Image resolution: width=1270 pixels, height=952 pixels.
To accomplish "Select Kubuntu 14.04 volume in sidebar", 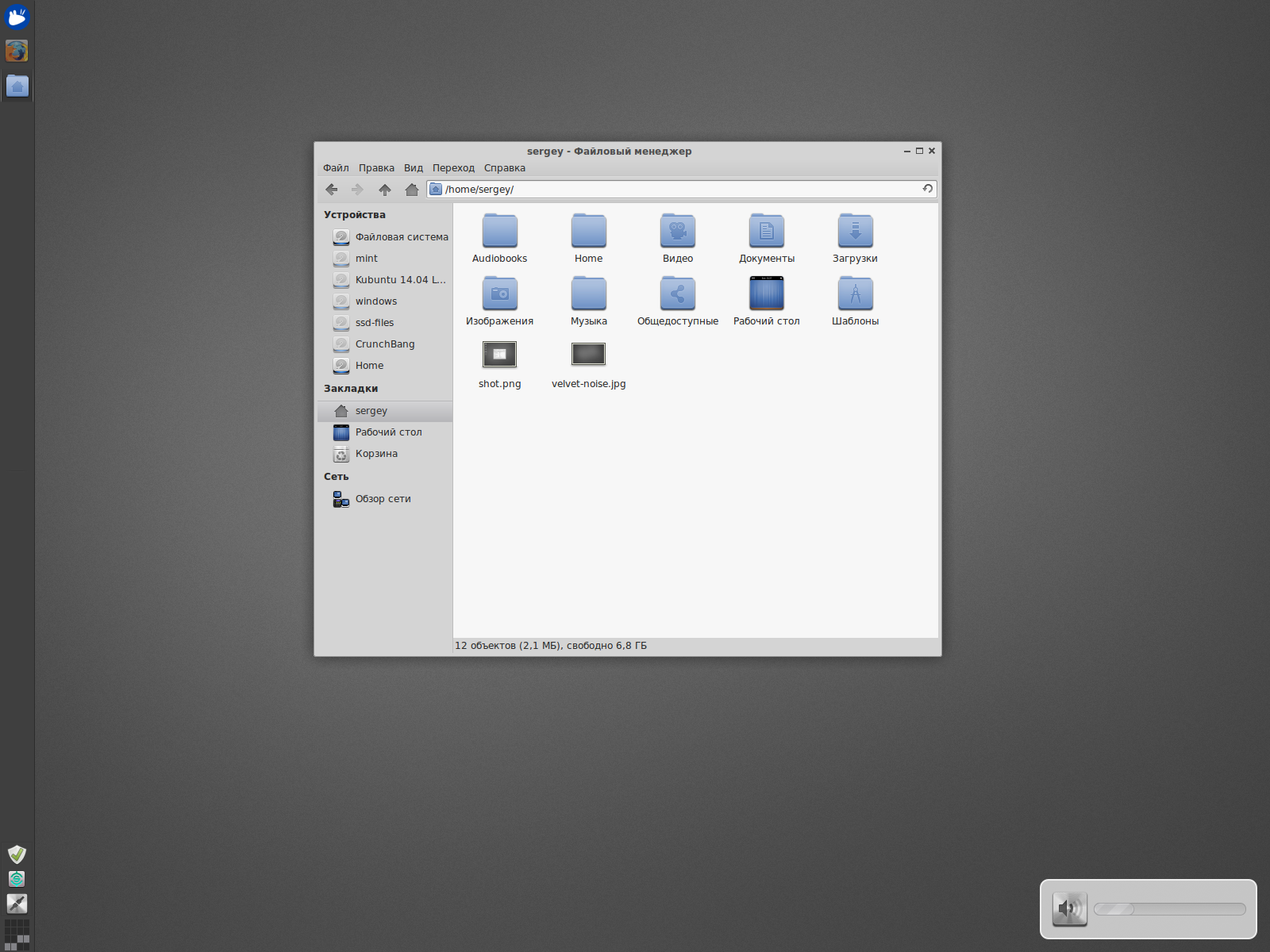I will (x=385, y=280).
